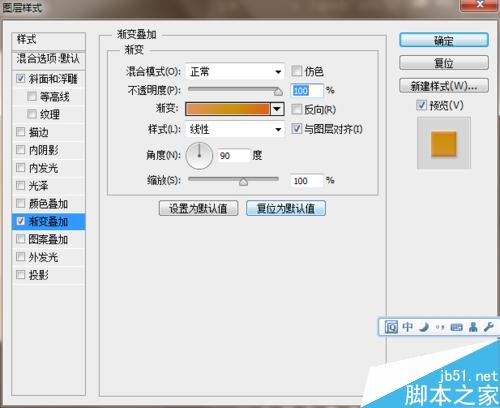Enable the 描边 checkbox
The width and height of the screenshot is (500, 408).
pyautogui.click(x=20, y=132)
